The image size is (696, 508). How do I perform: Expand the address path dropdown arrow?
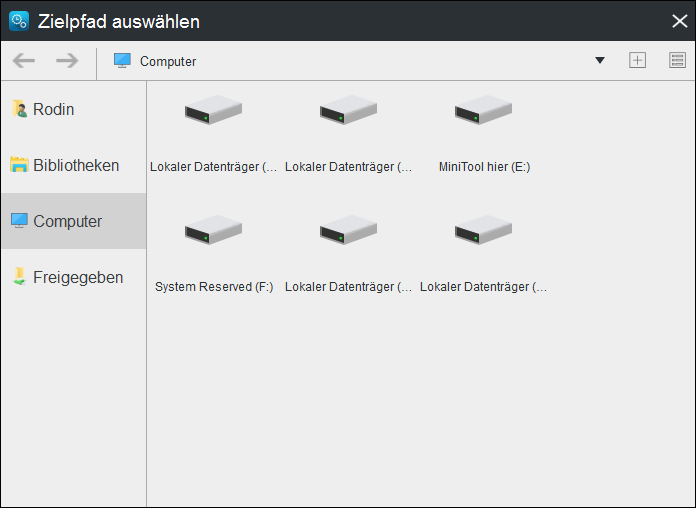(600, 61)
